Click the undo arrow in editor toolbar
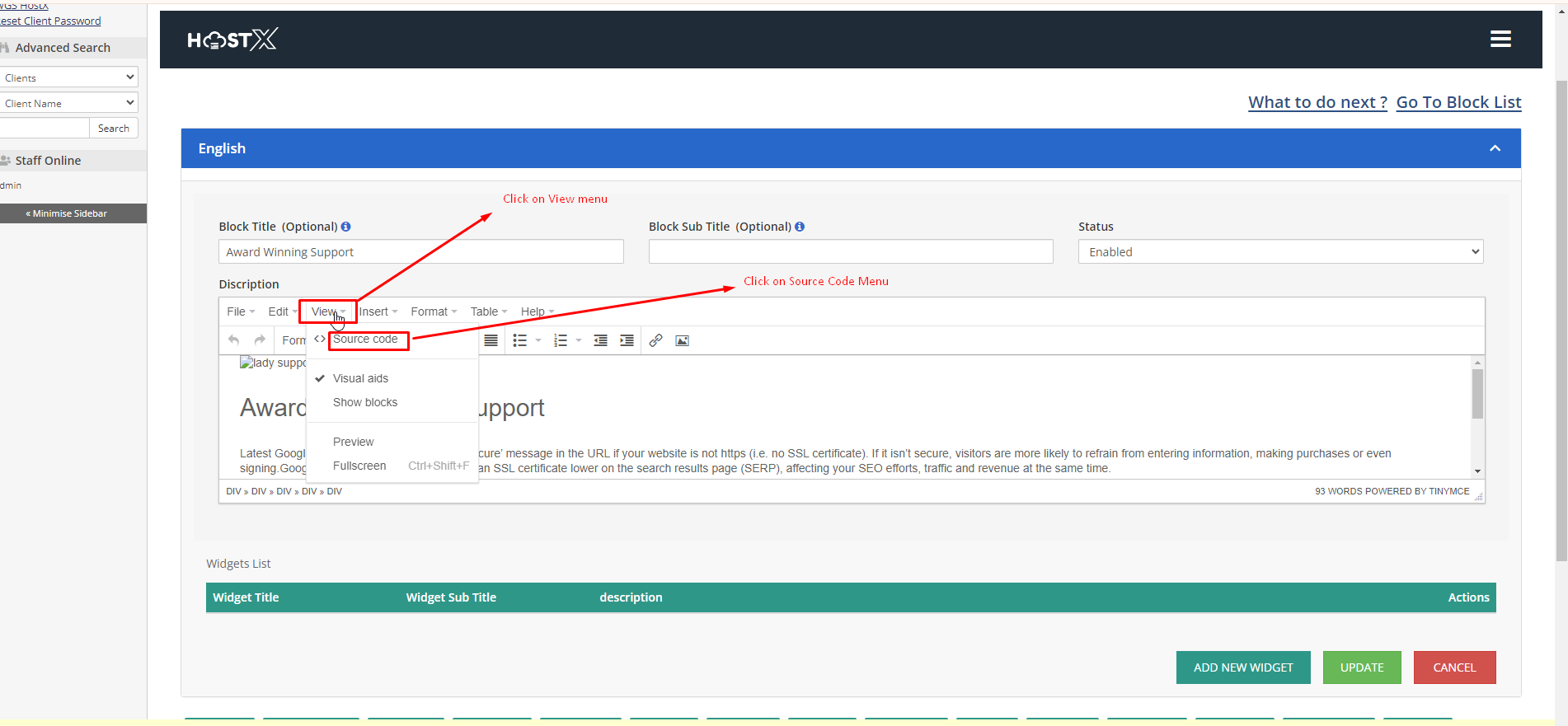Image resolution: width=1568 pixels, height=726 pixels. pos(234,340)
